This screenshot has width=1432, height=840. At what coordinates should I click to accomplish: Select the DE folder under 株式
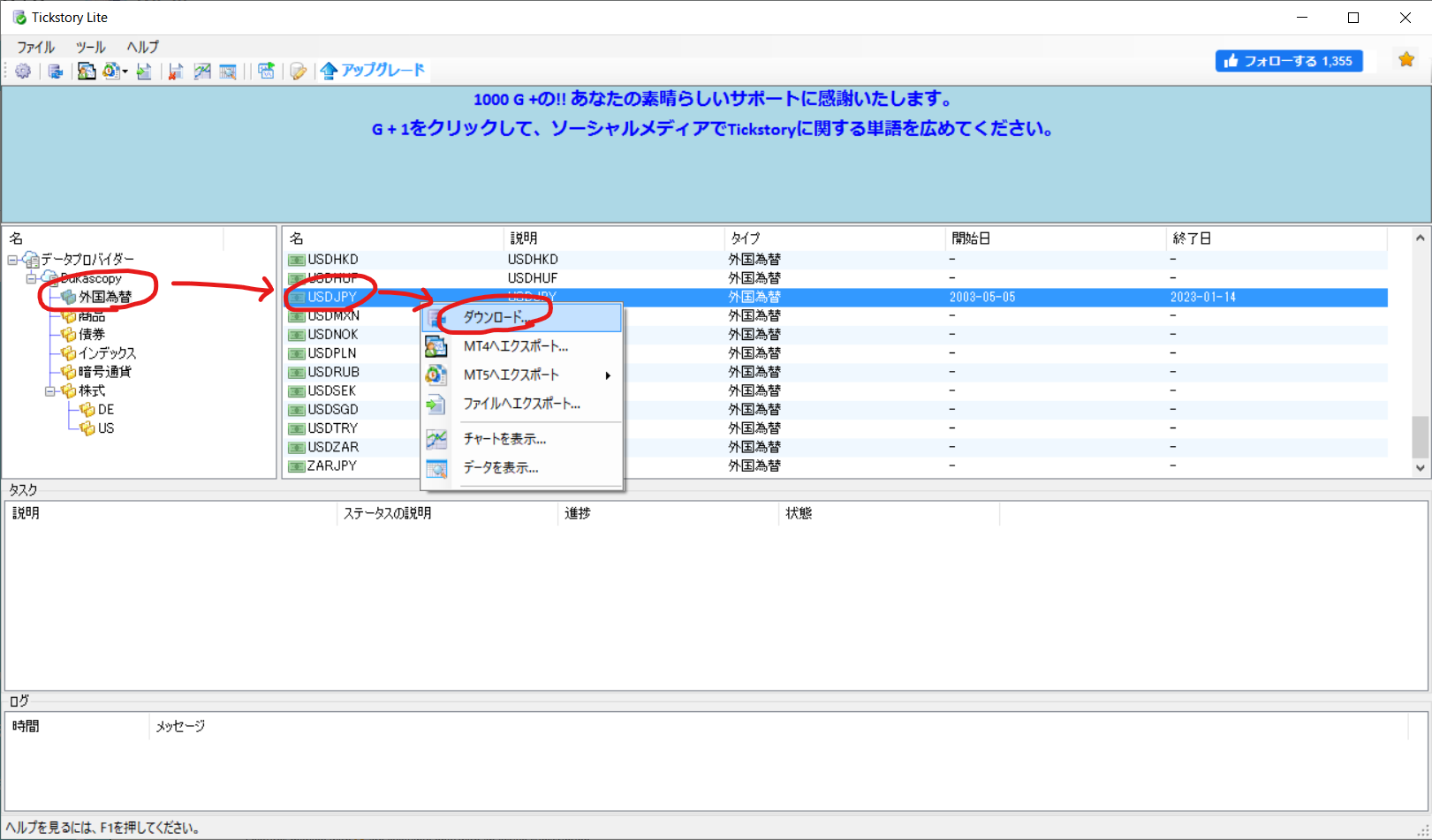point(106,410)
